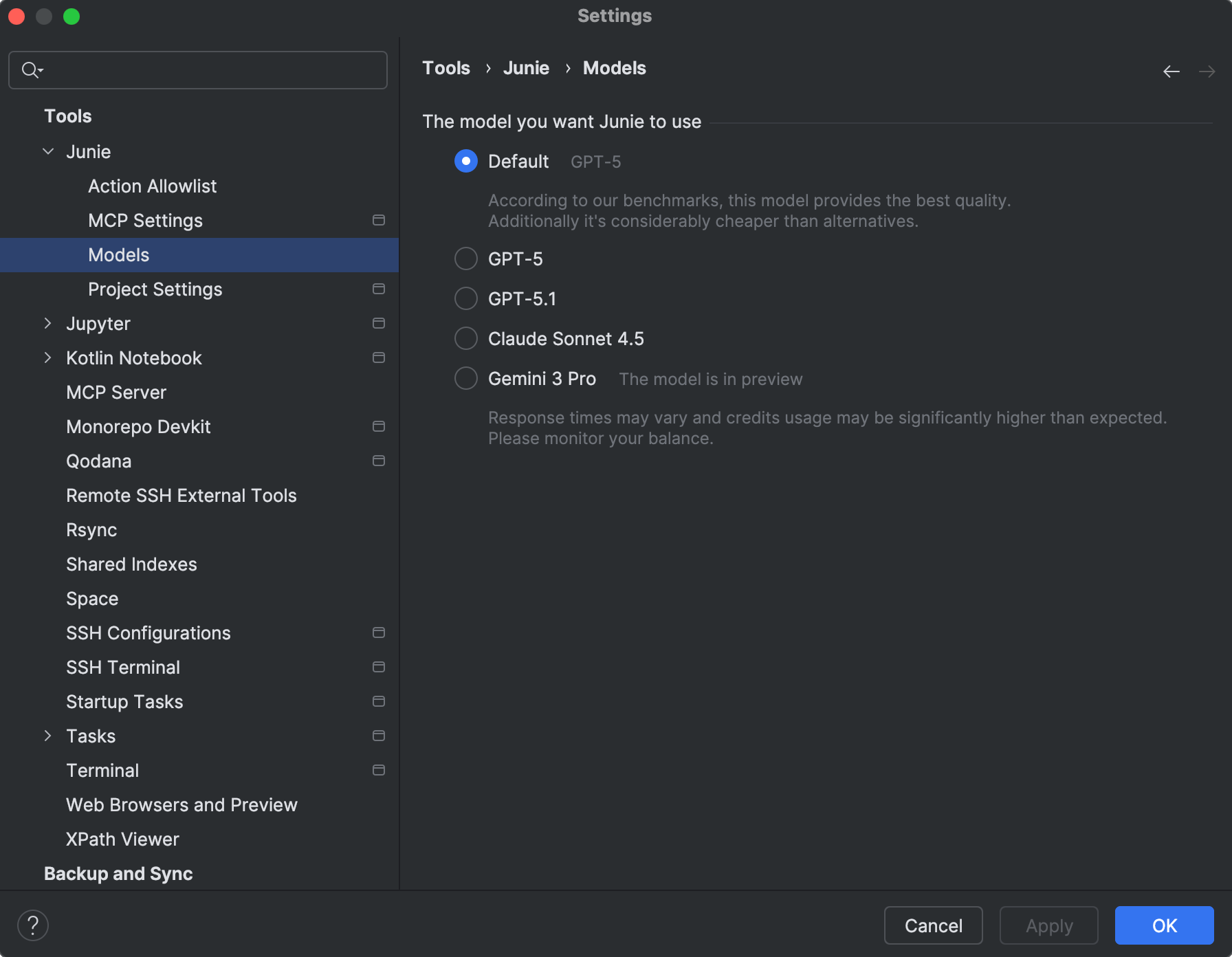Click the search magnifier icon
This screenshot has height=957, width=1232.
click(x=31, y=70)
